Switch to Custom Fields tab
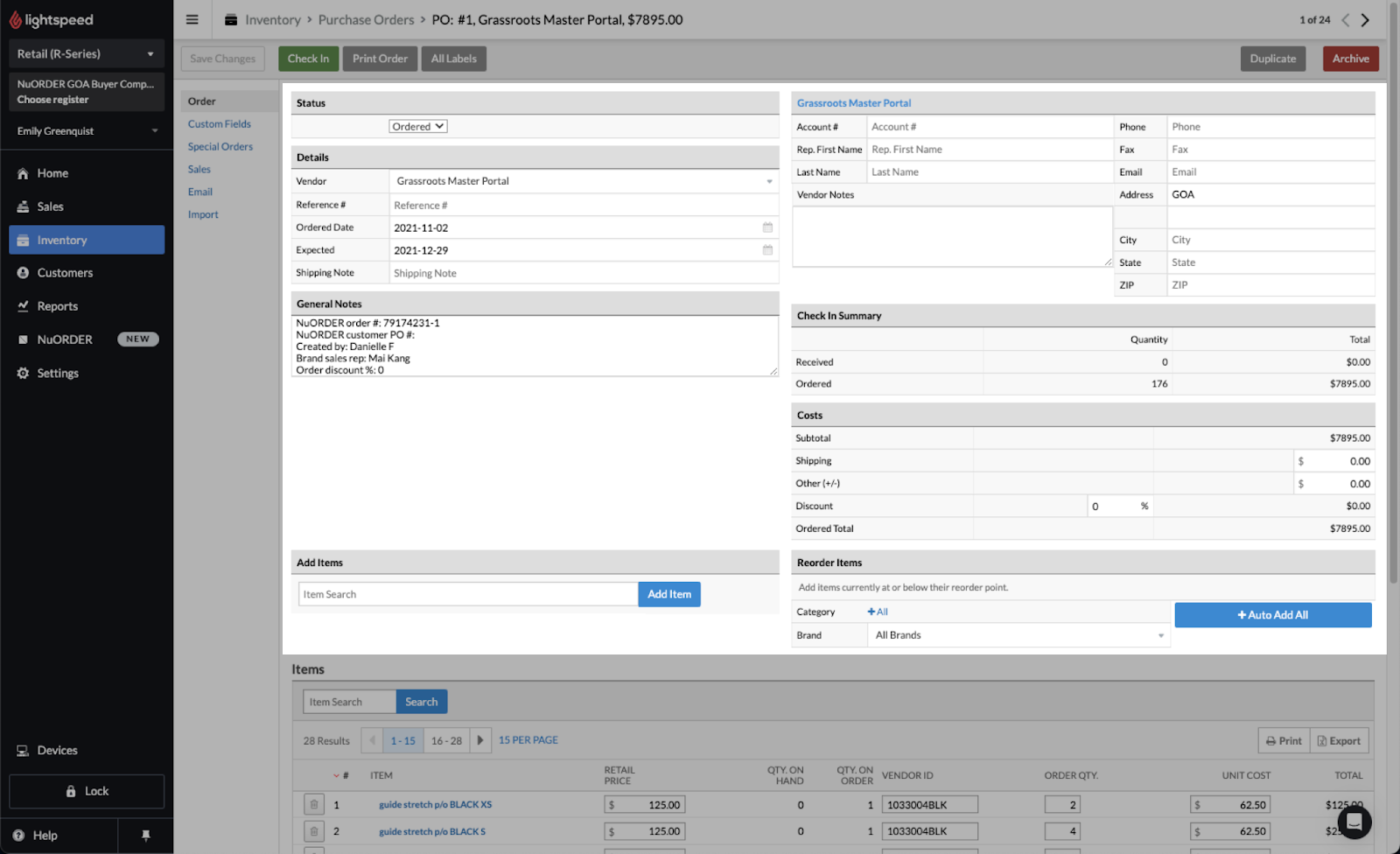This screenshot has width=1400, height=854. point(219,124)
